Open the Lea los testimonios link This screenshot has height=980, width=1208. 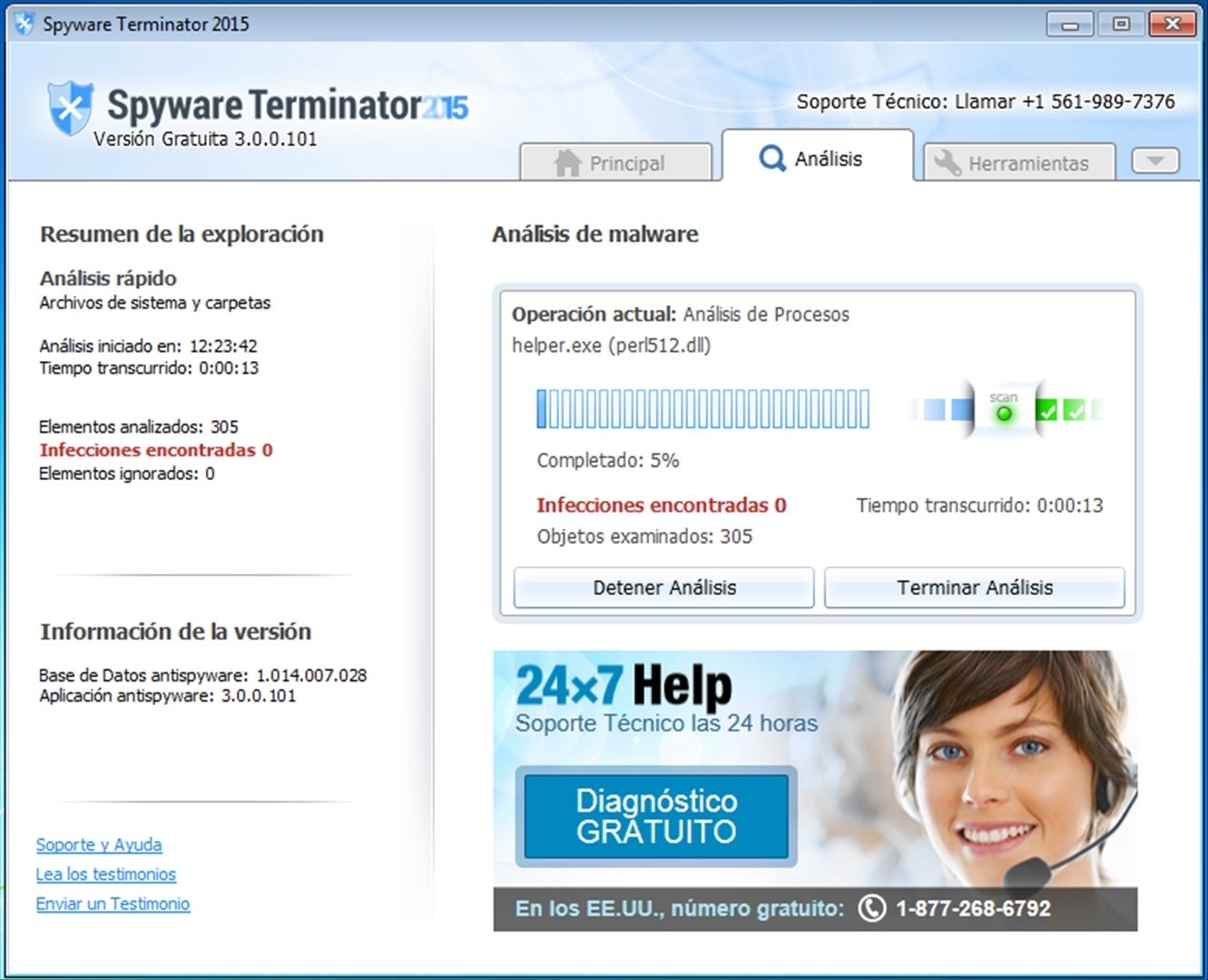tap(106, 875)
